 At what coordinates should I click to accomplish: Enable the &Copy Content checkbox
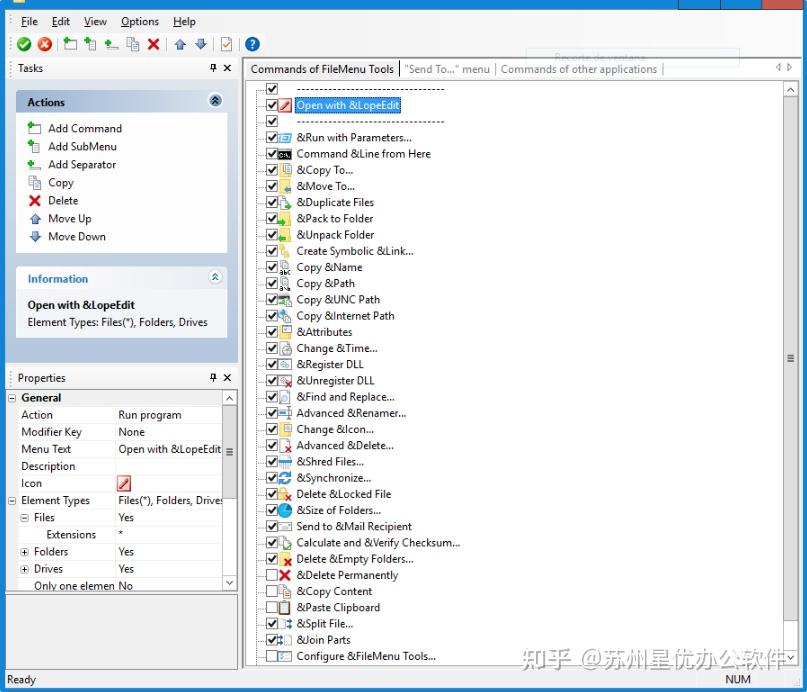click(x=272, y=591)
